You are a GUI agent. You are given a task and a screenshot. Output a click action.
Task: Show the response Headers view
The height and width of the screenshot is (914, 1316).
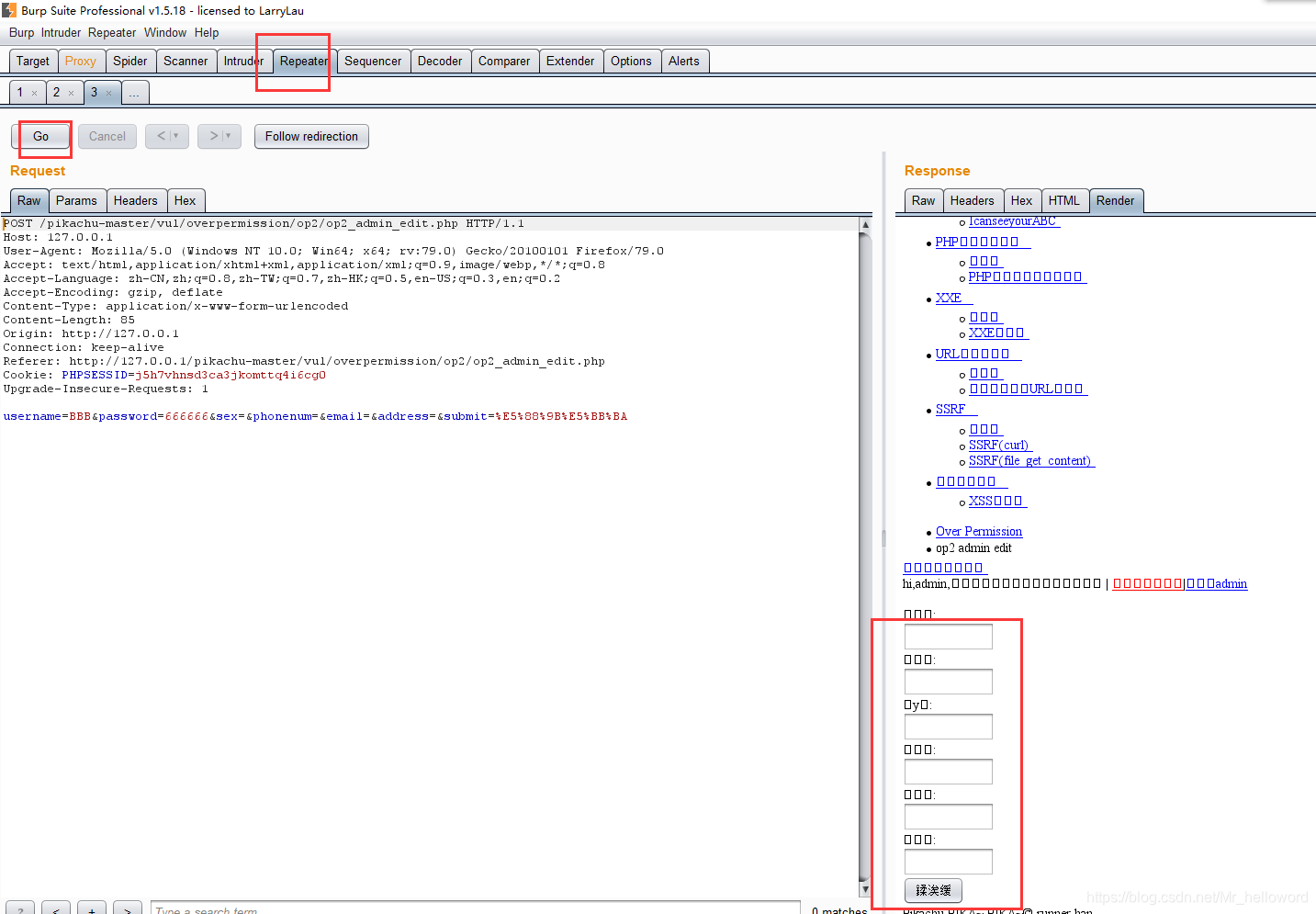[x=973, y=200]
